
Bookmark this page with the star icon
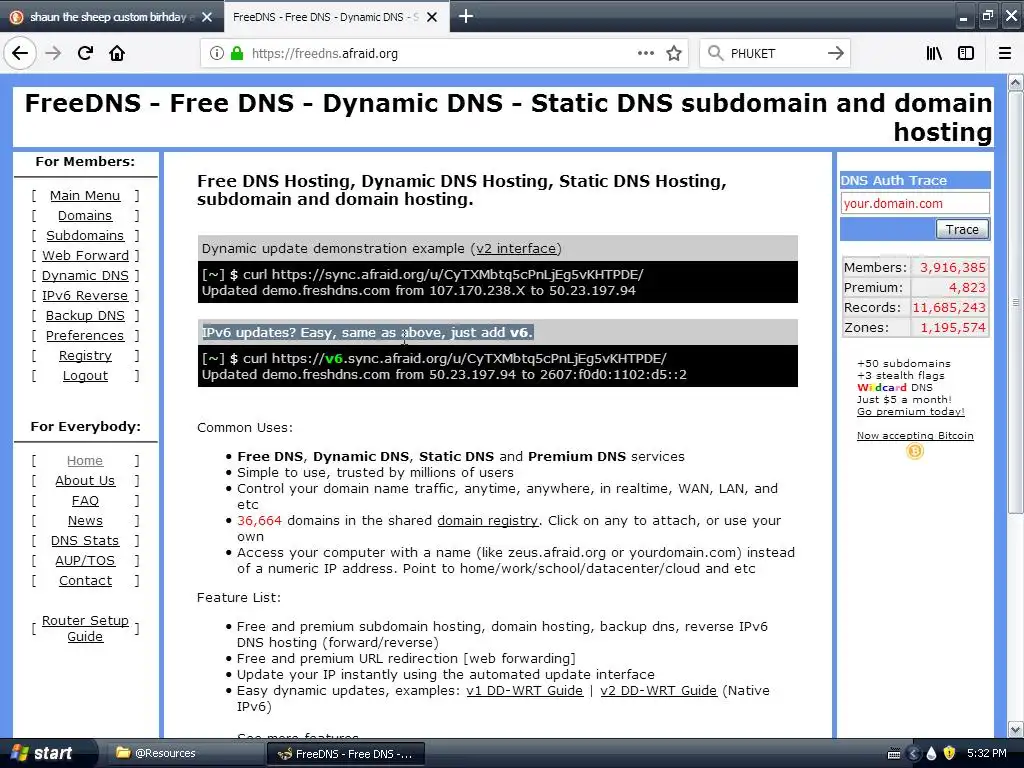click(x=674, y=54)
